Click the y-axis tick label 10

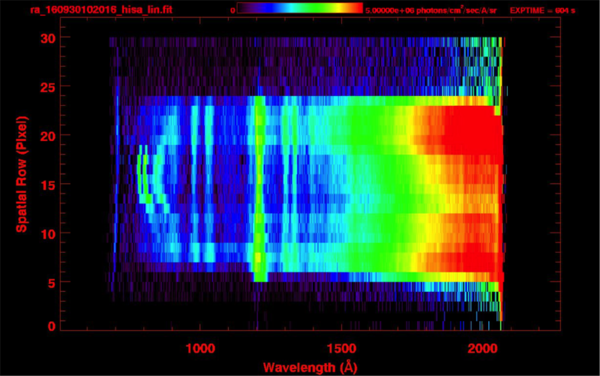[48, 234]
